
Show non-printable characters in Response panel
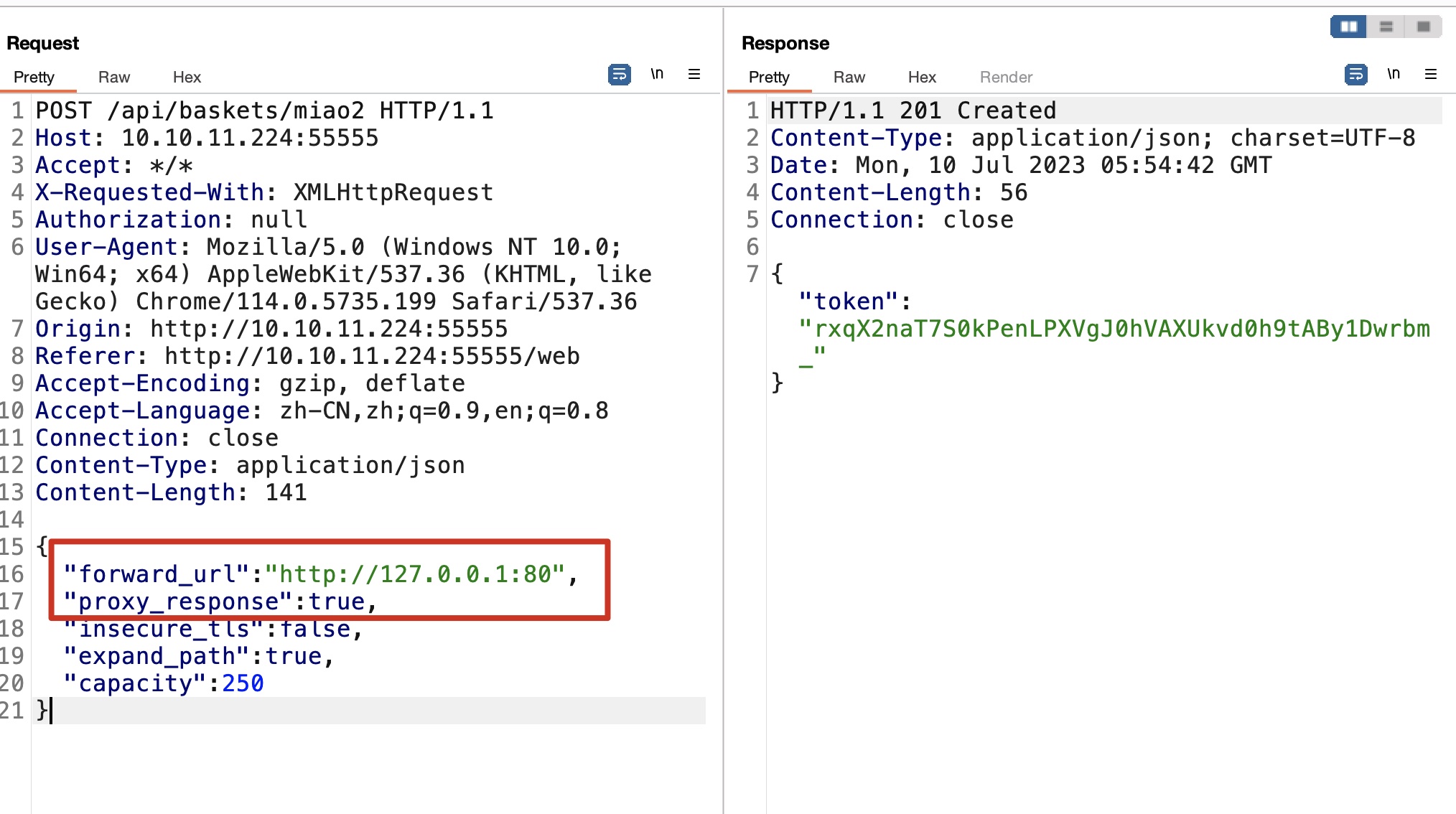click(x=1394, y=75)
